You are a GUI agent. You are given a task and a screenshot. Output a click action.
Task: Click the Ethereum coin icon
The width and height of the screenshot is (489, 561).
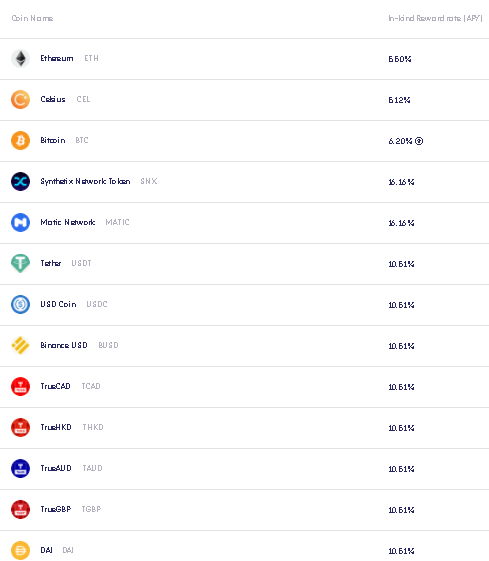coord(20,58)
